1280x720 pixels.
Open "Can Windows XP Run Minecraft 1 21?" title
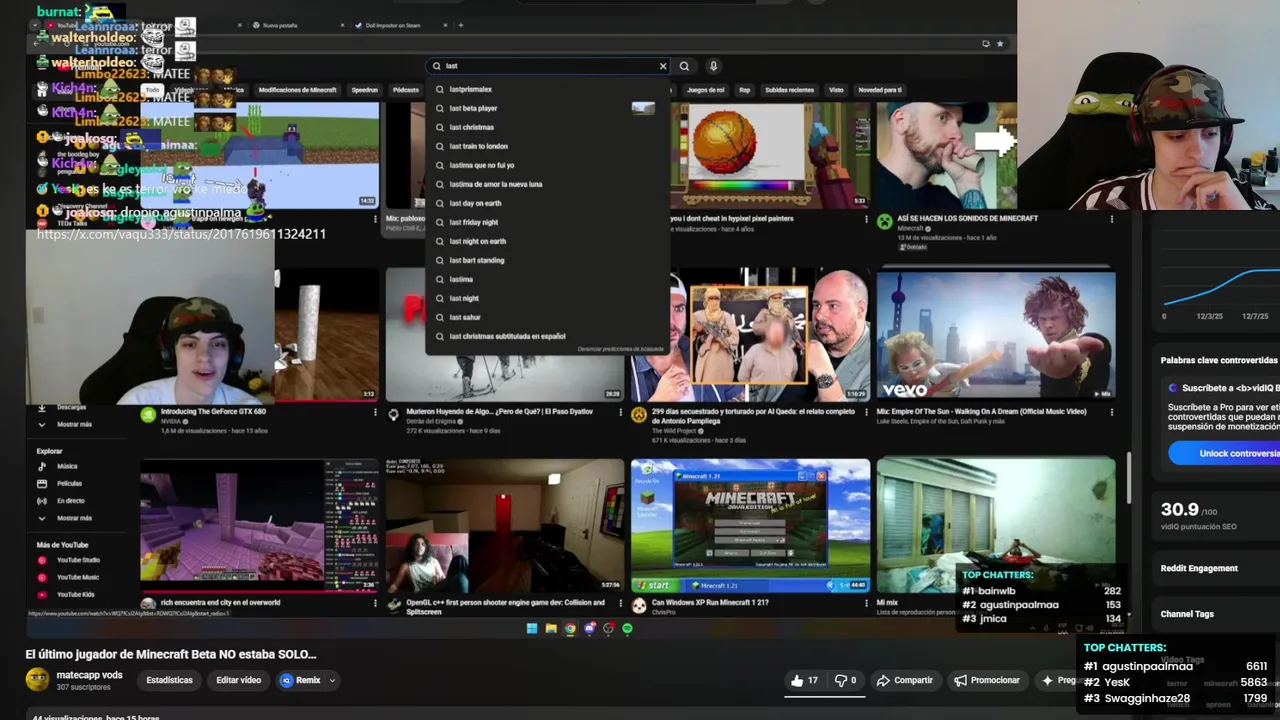(710, 603)
